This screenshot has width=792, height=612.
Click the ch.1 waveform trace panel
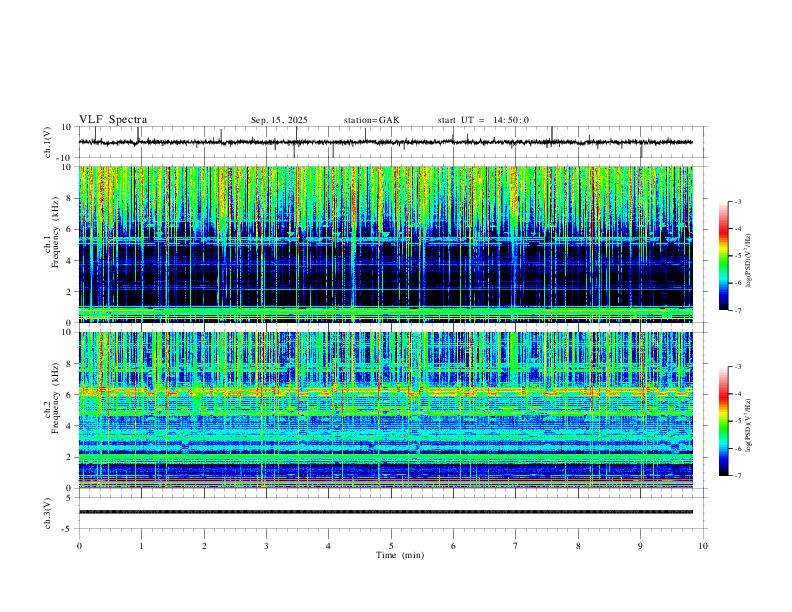[392, 142]
